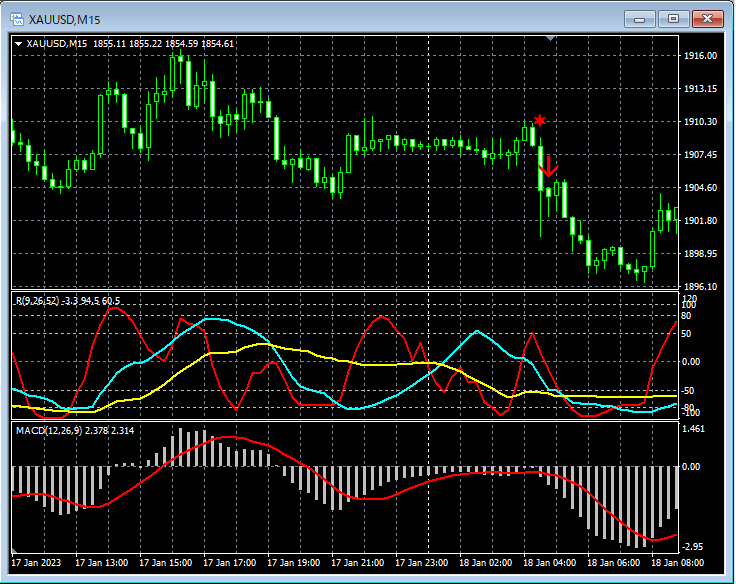Expand the triangle beside XAUUSD,M15 label

[x=19, y=44]
